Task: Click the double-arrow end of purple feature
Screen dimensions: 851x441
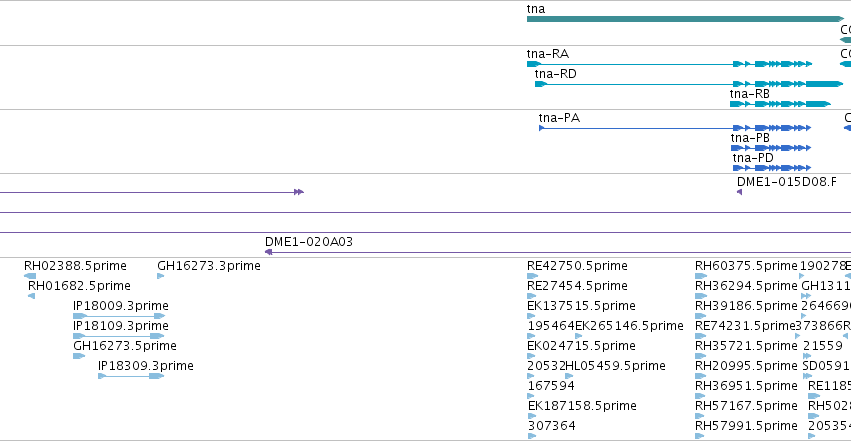Action: click(x=299, y=192)
